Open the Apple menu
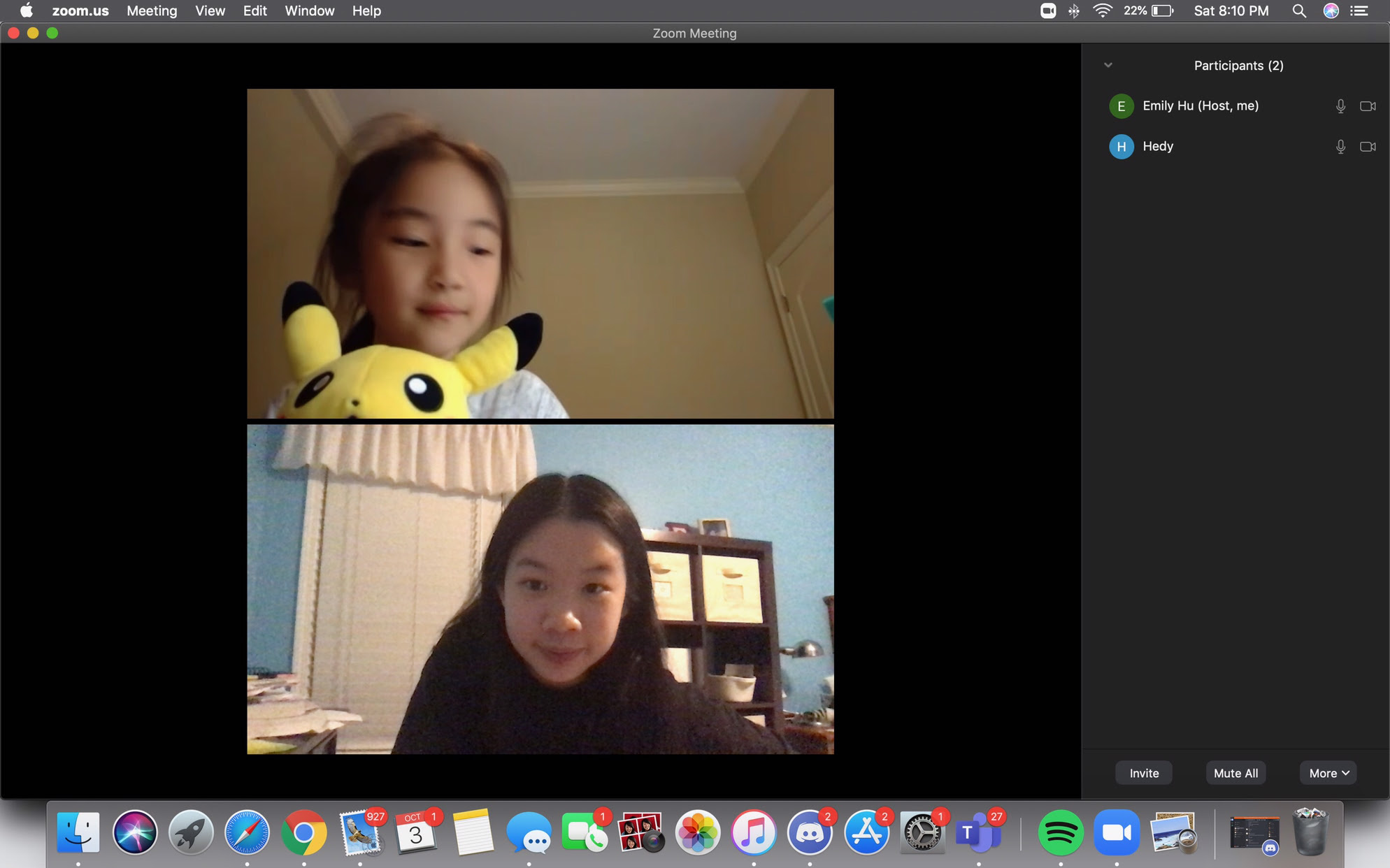The image size is (1390, 868). pos(26,10)
